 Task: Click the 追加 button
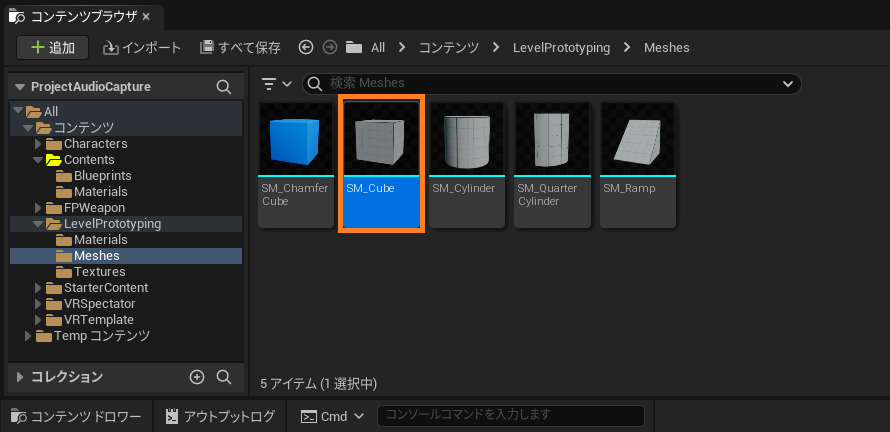[x=53, y=48]
